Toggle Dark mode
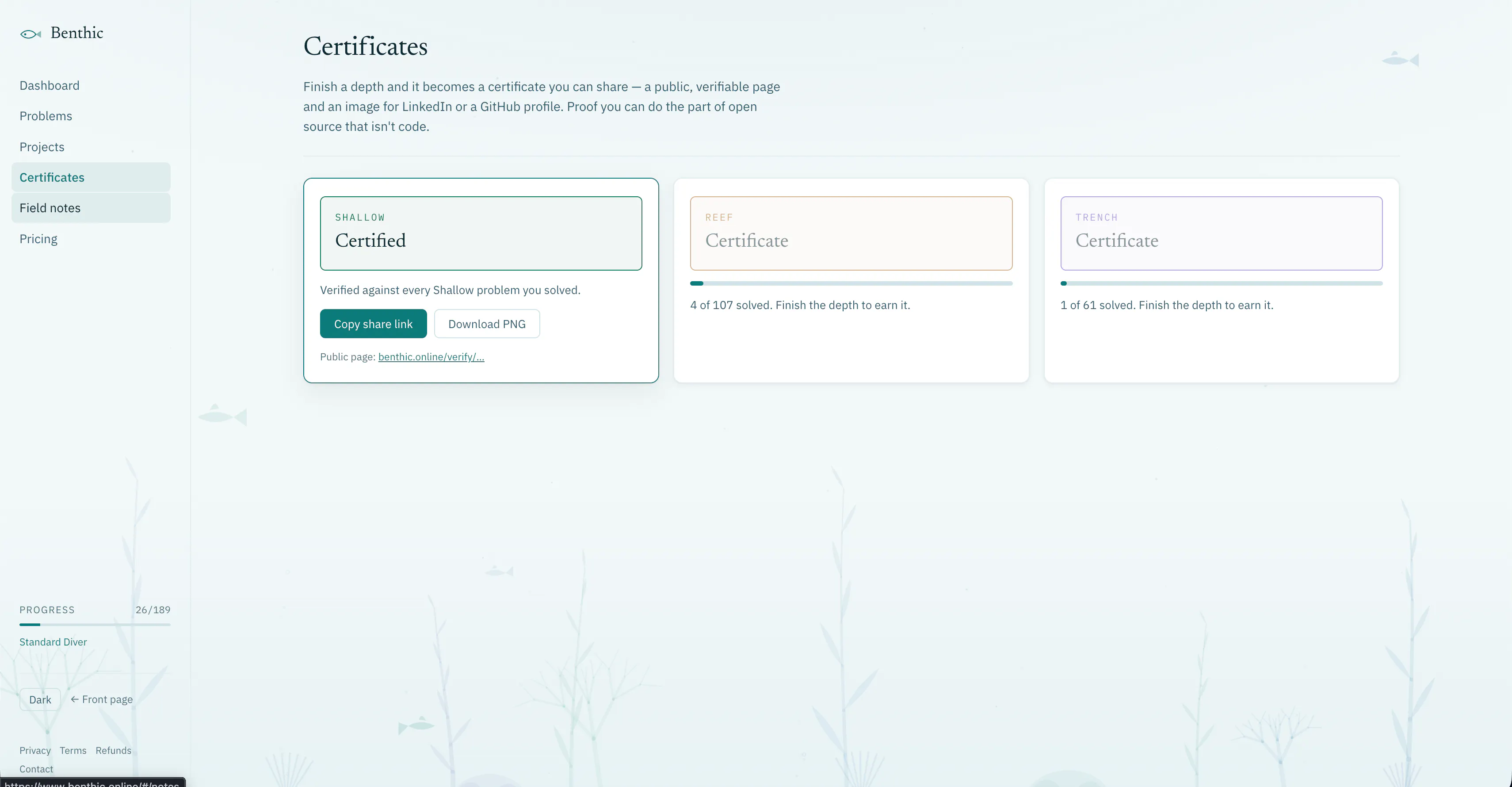This screenshot has height=787, width=1512. tap(40, 699)
